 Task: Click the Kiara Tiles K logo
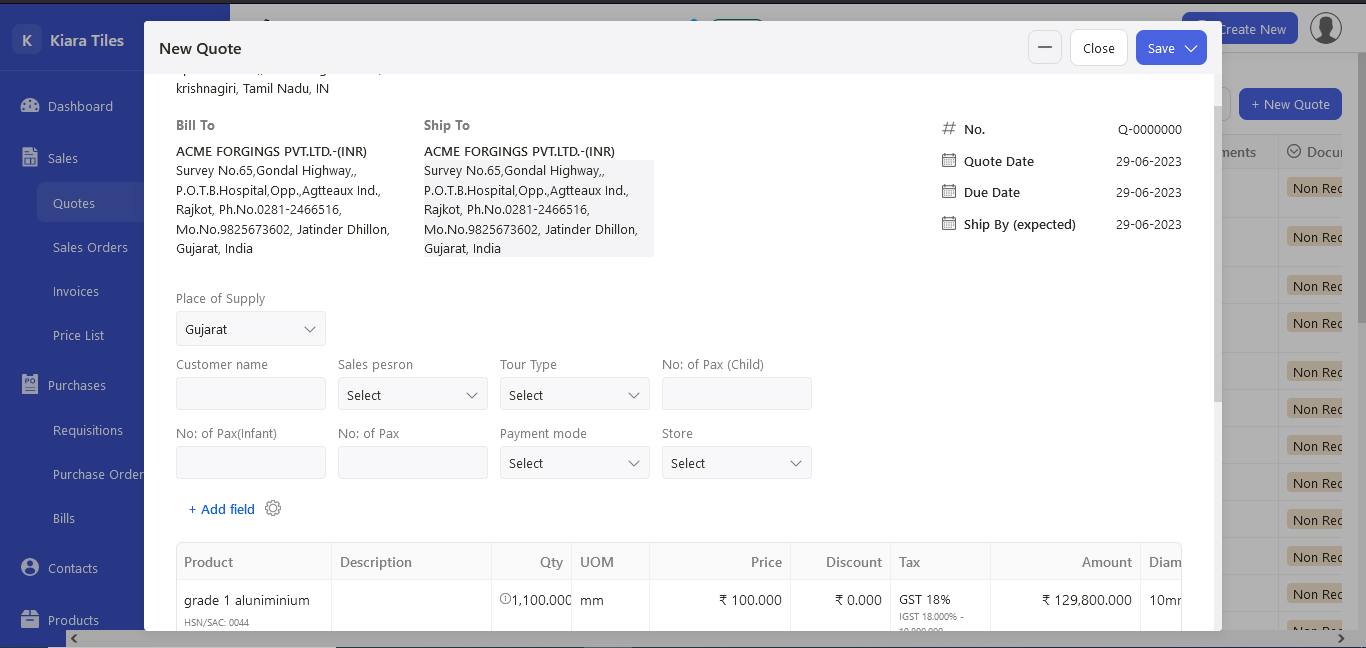[x=27, y=40]
